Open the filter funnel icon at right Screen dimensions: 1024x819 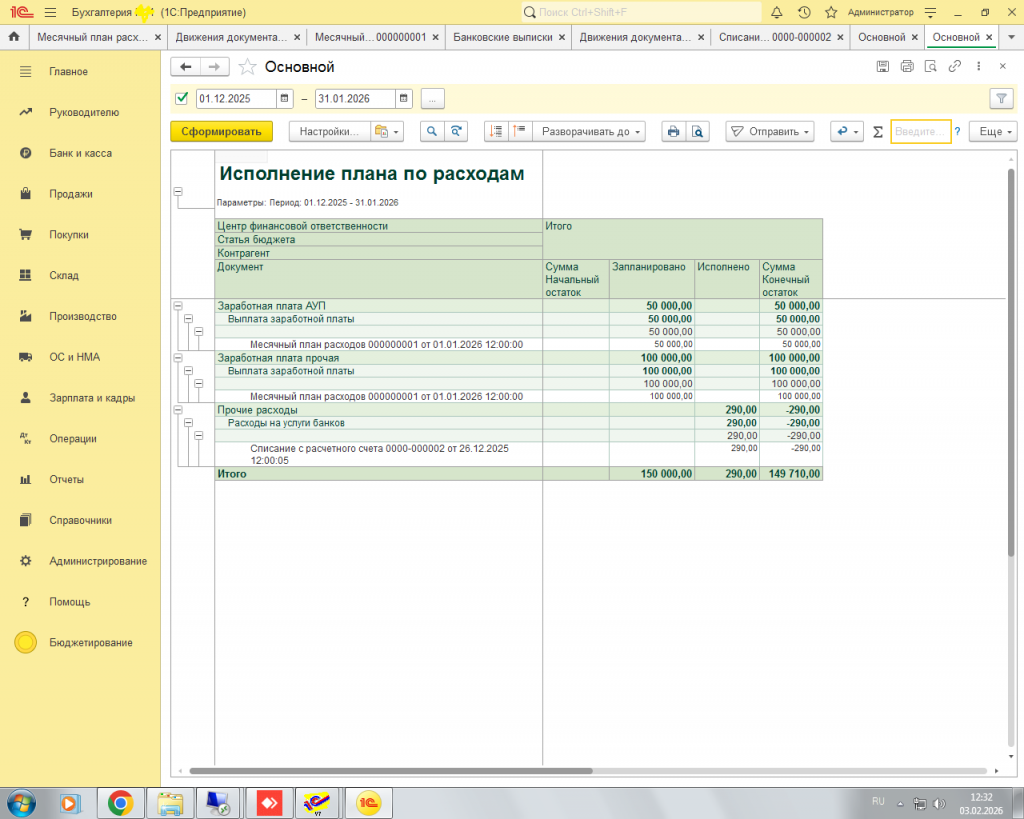point(1000,98)
